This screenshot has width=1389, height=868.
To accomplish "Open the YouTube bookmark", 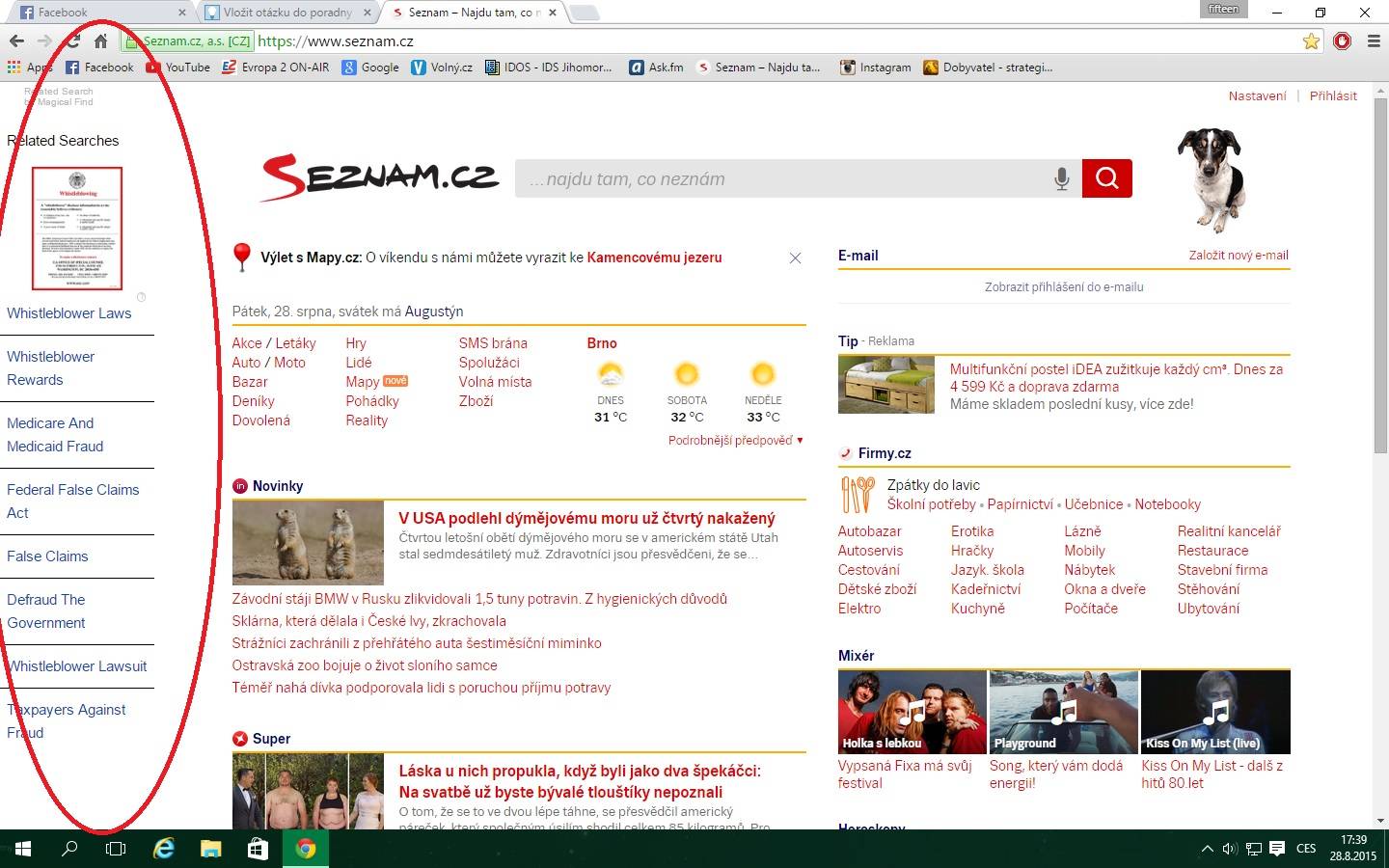I will (178, 68).
